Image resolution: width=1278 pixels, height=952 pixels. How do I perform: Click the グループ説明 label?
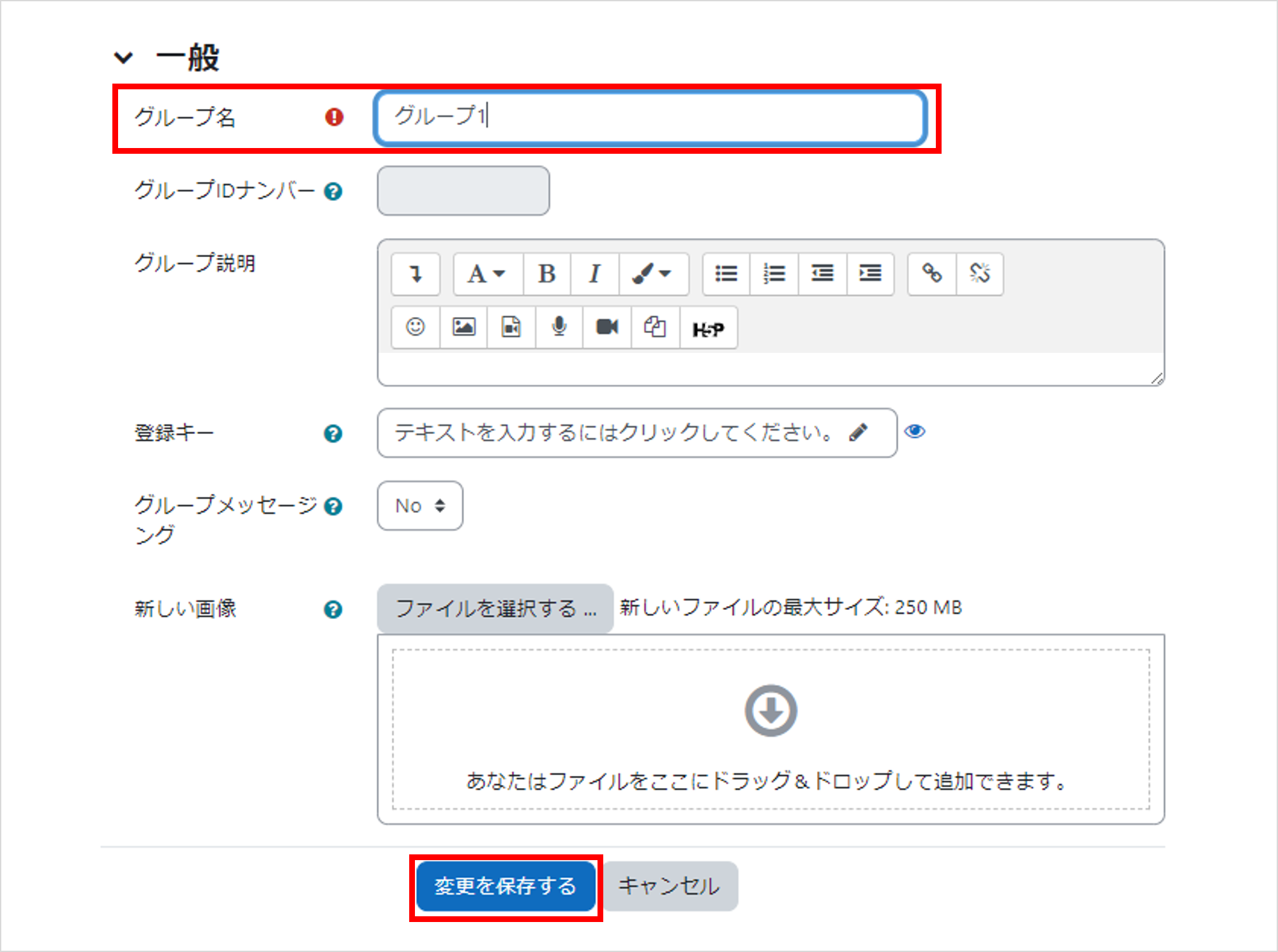[x=195, y=263]
